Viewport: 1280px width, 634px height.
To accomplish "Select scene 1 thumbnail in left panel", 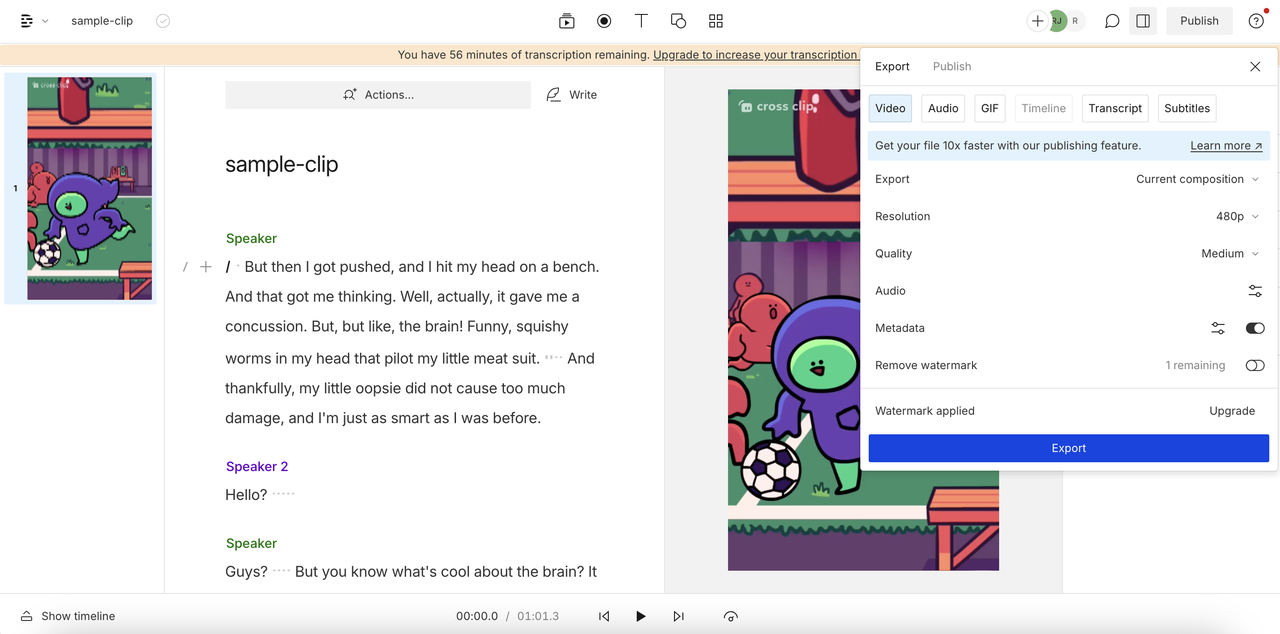I will (89, 188).
